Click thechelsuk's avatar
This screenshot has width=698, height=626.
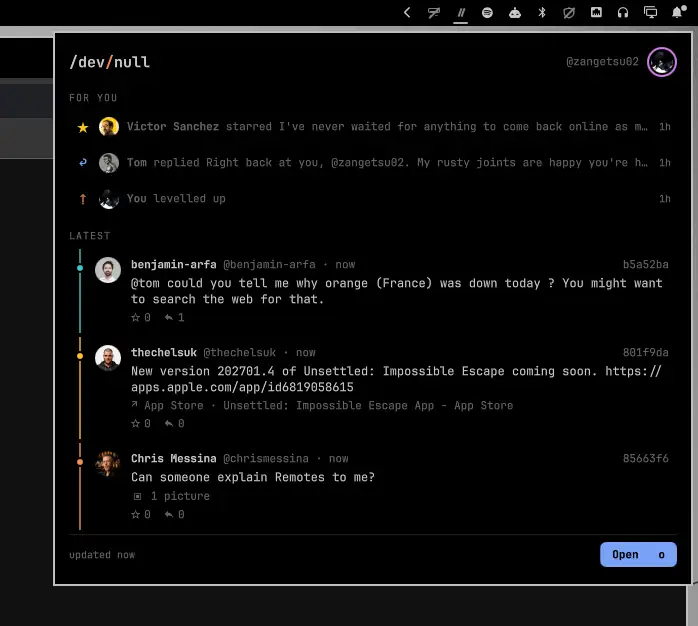point(108,358)
